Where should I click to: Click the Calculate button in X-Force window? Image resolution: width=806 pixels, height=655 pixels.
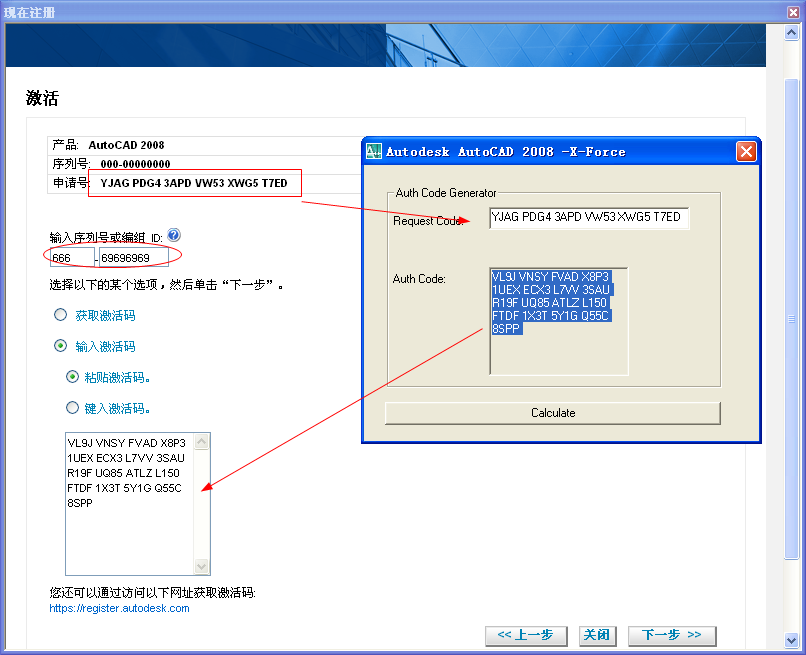pos(553,413)
